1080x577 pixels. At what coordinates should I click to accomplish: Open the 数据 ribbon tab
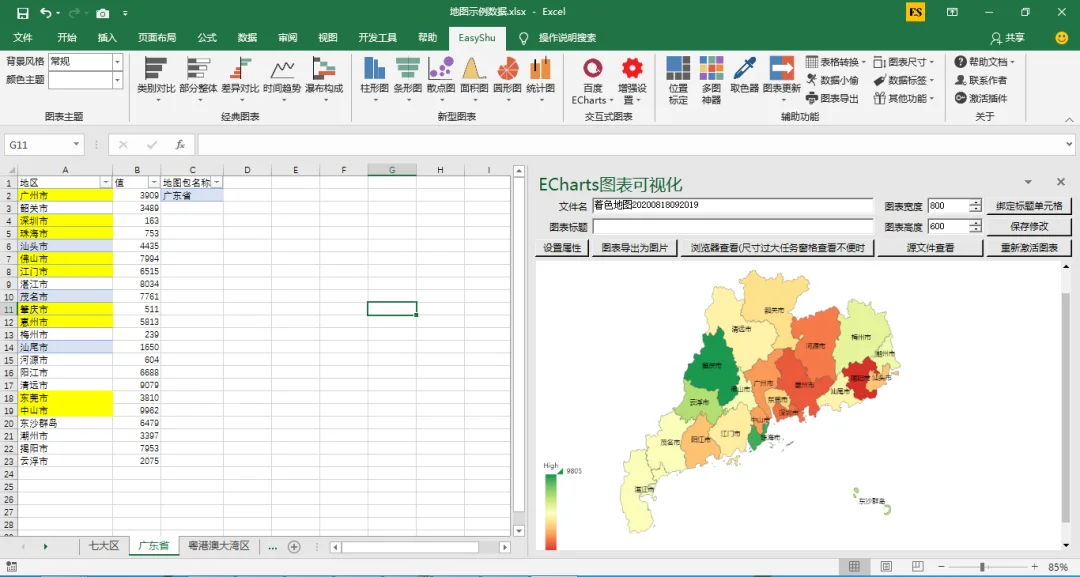(247, 38)
